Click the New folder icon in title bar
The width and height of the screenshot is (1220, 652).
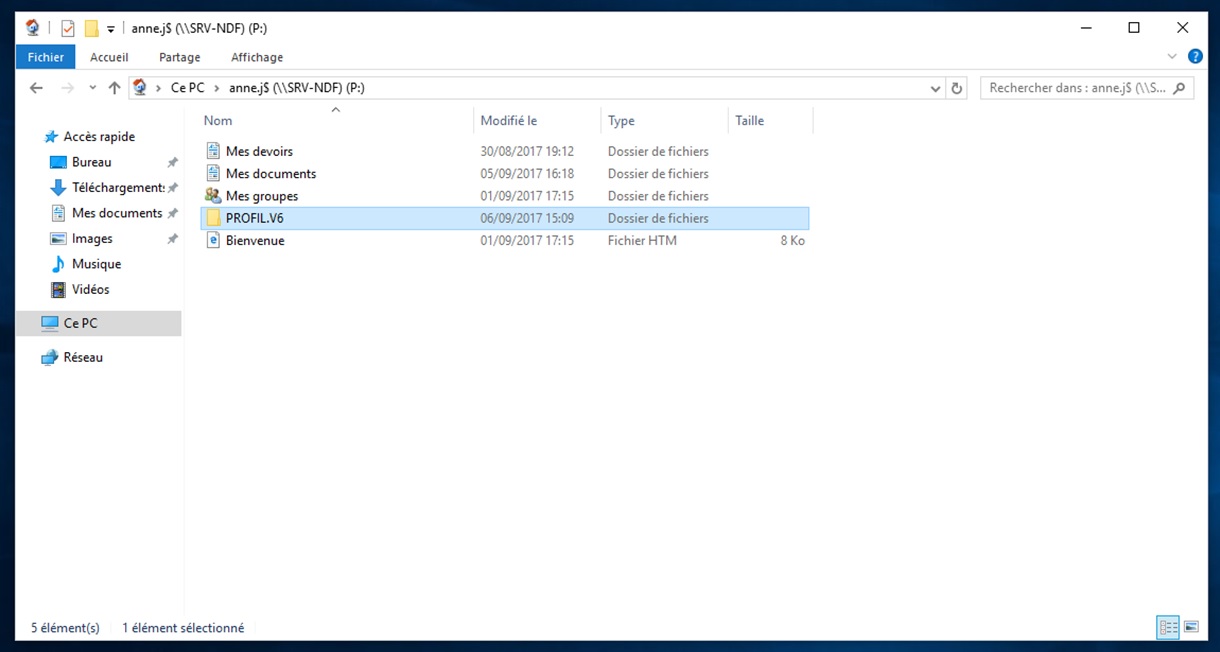point(91,28)
